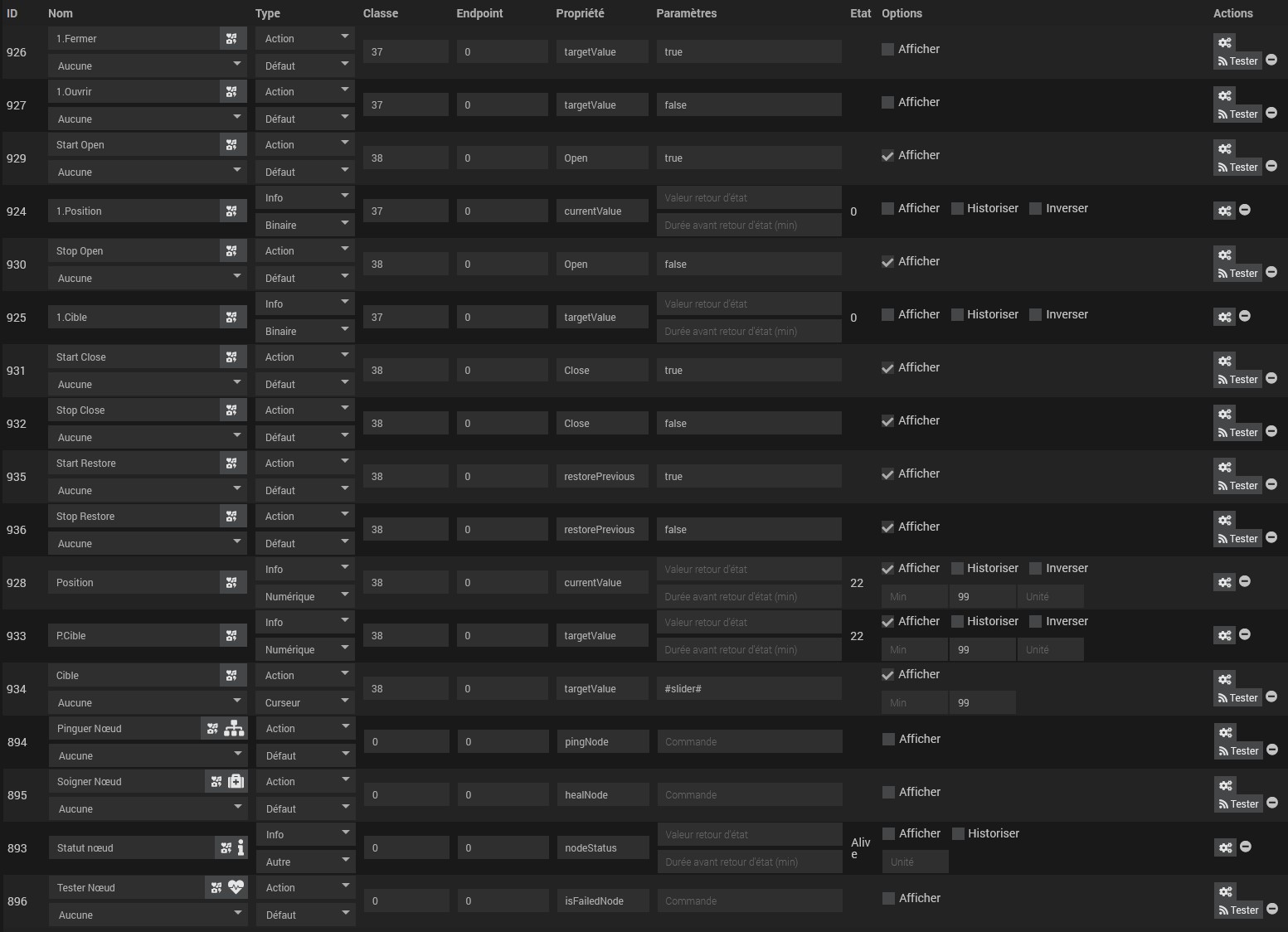Delete the 1.Position command row
This screenshot has height=932, width=1288.
(x=1245, y=211)
